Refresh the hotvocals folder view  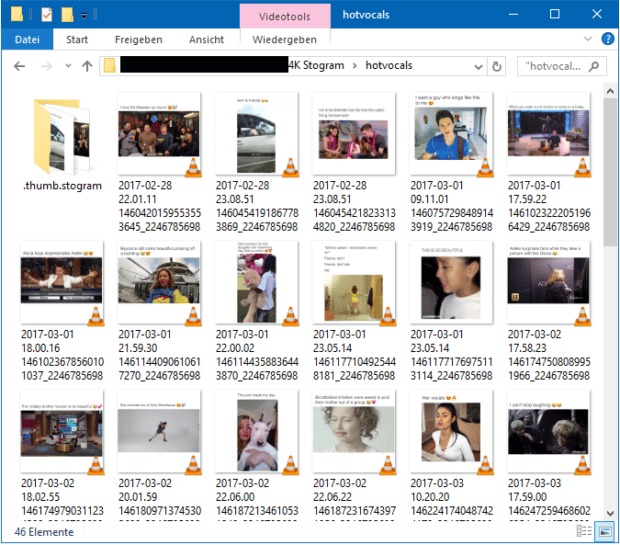(x=497, y=67)
